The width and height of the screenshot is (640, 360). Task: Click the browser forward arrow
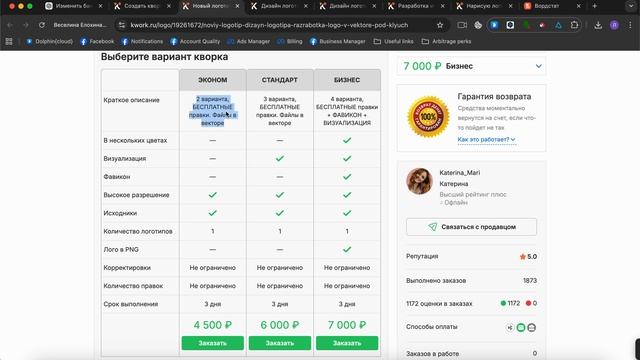(x=26, y=25)
